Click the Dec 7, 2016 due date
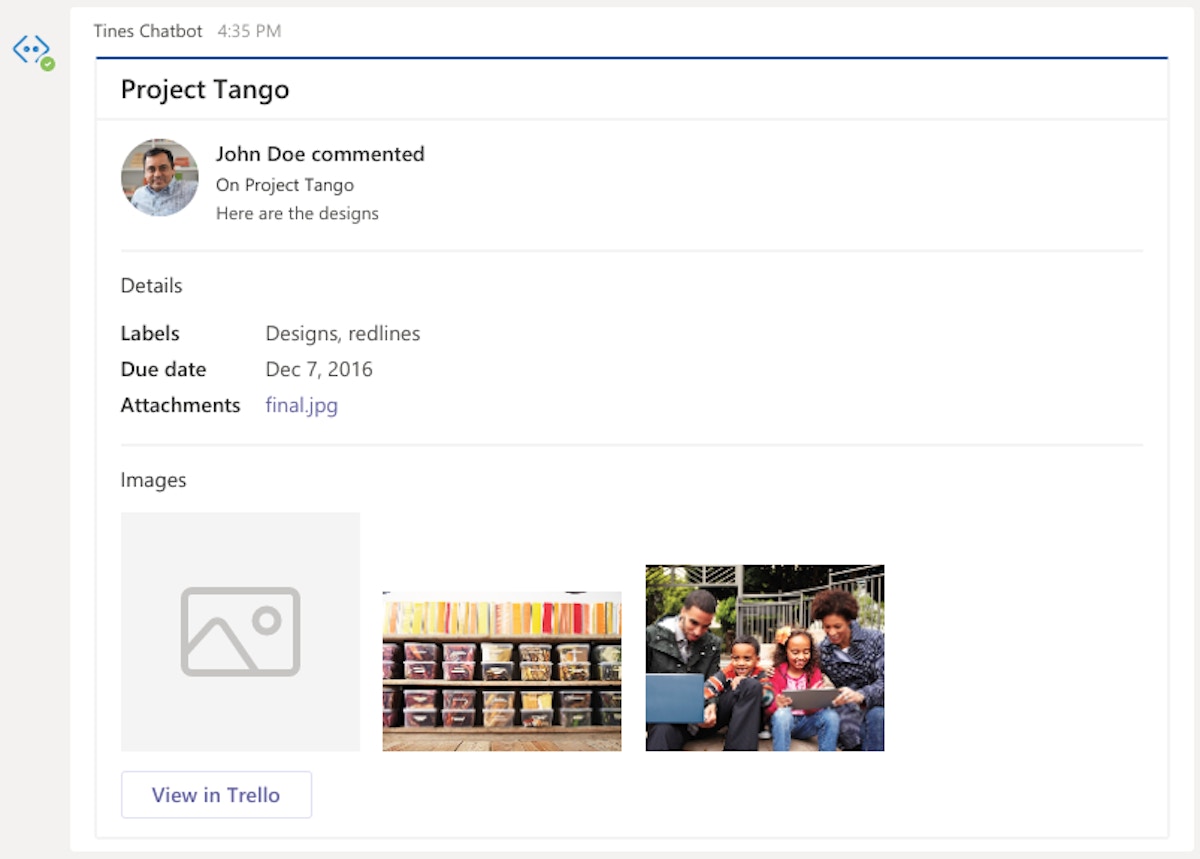The image size is (1200, 859). tap(319, 369)
